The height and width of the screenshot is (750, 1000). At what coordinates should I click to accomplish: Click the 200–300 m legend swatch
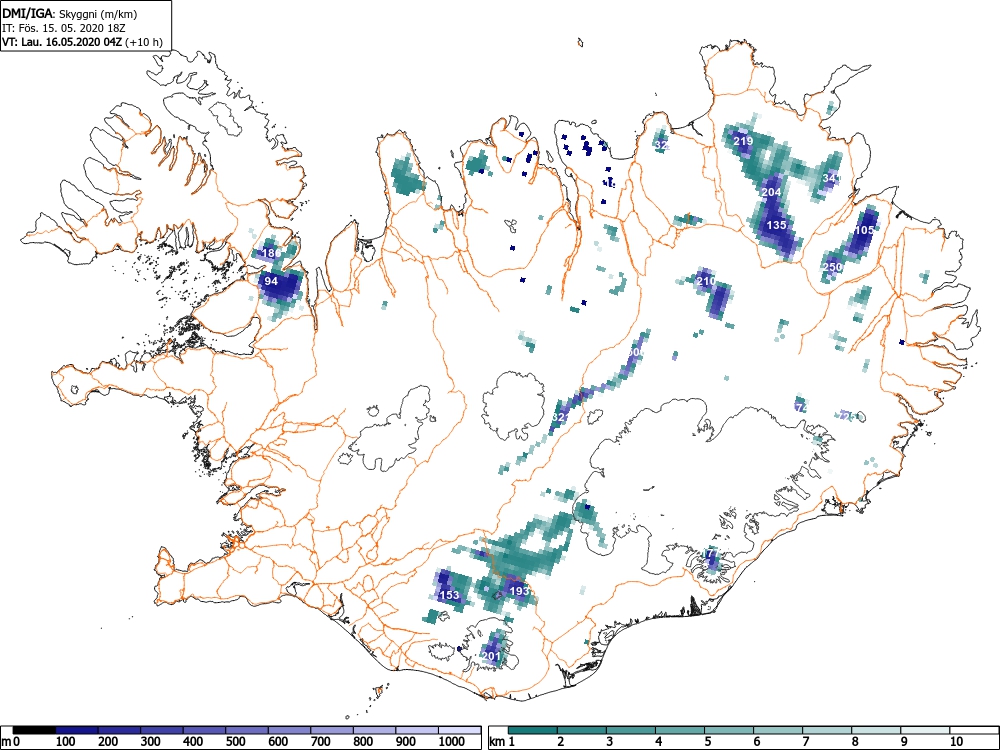119,731
